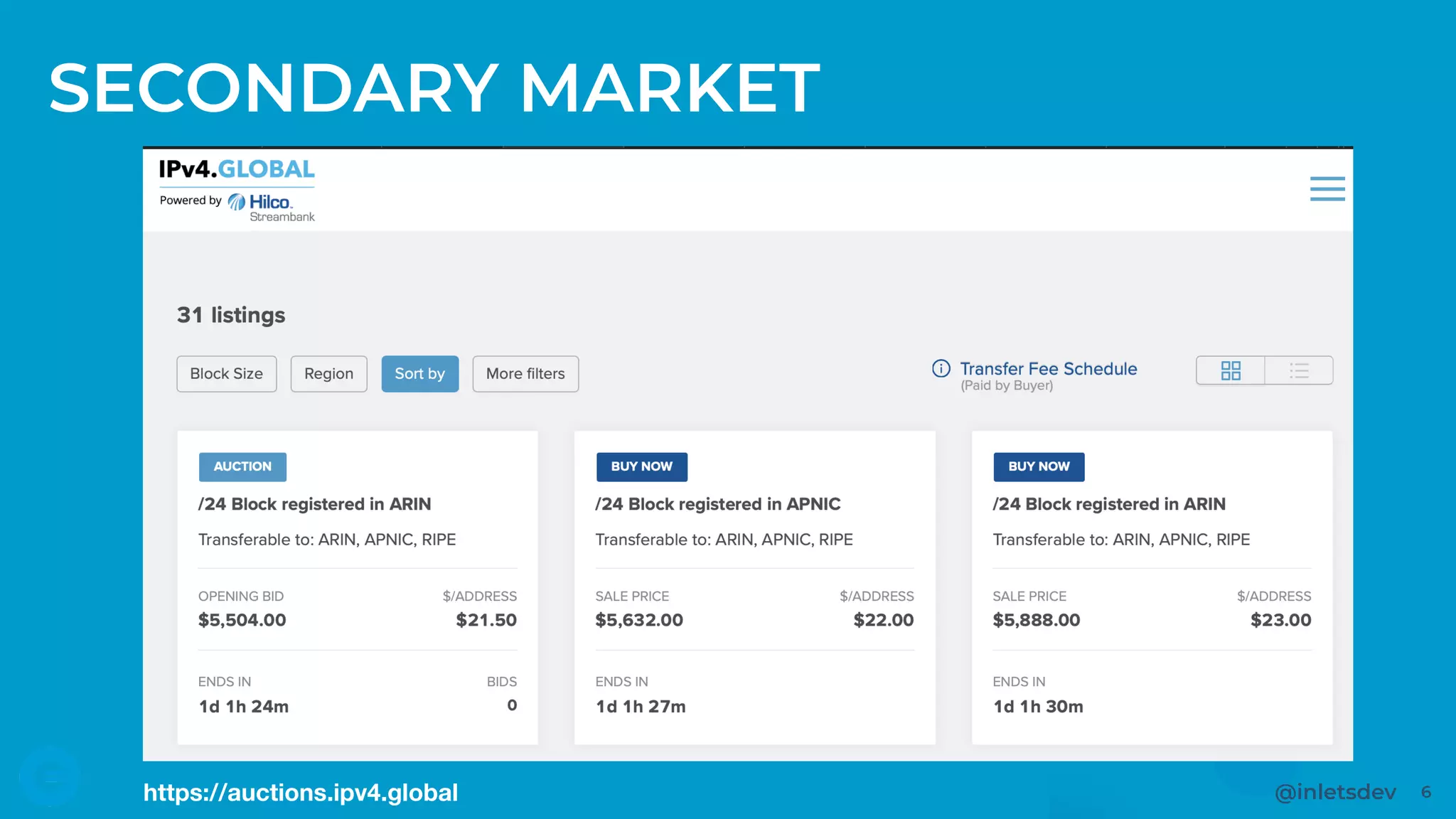Click the AUCTION badge on first listing
The width and height of the screenshot is (1456, 819).
(242, 466)
